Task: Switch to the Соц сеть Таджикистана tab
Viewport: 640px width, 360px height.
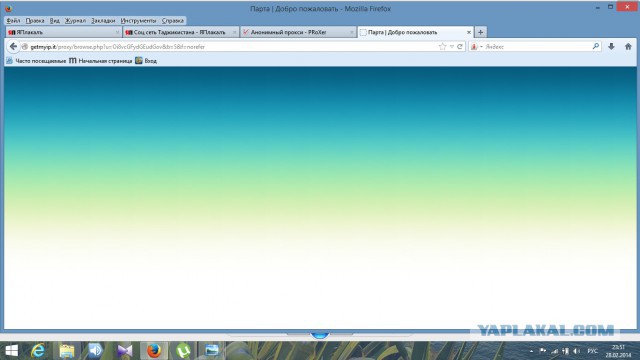Action: pyautogui.click(x=181, y=32)
